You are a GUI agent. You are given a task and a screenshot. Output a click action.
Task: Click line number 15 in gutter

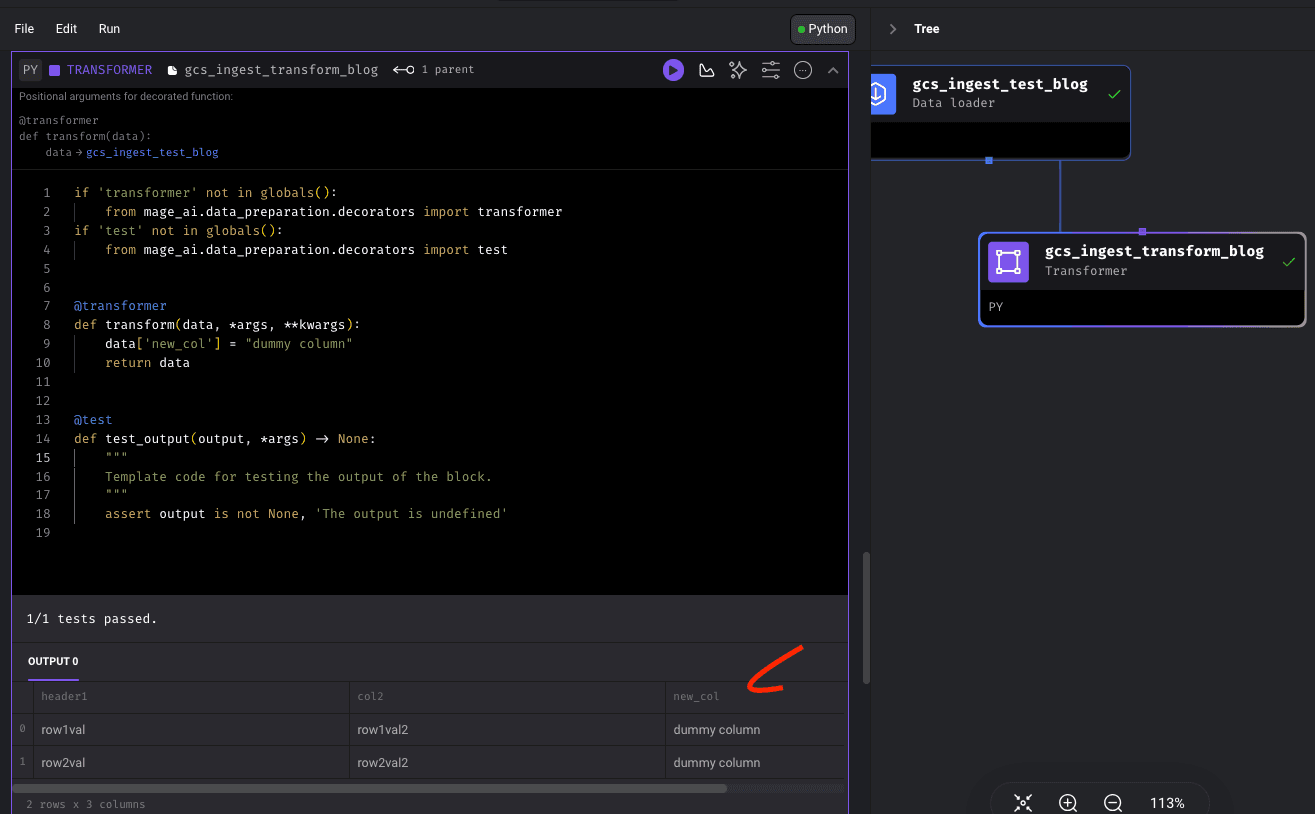pos(43,458)
